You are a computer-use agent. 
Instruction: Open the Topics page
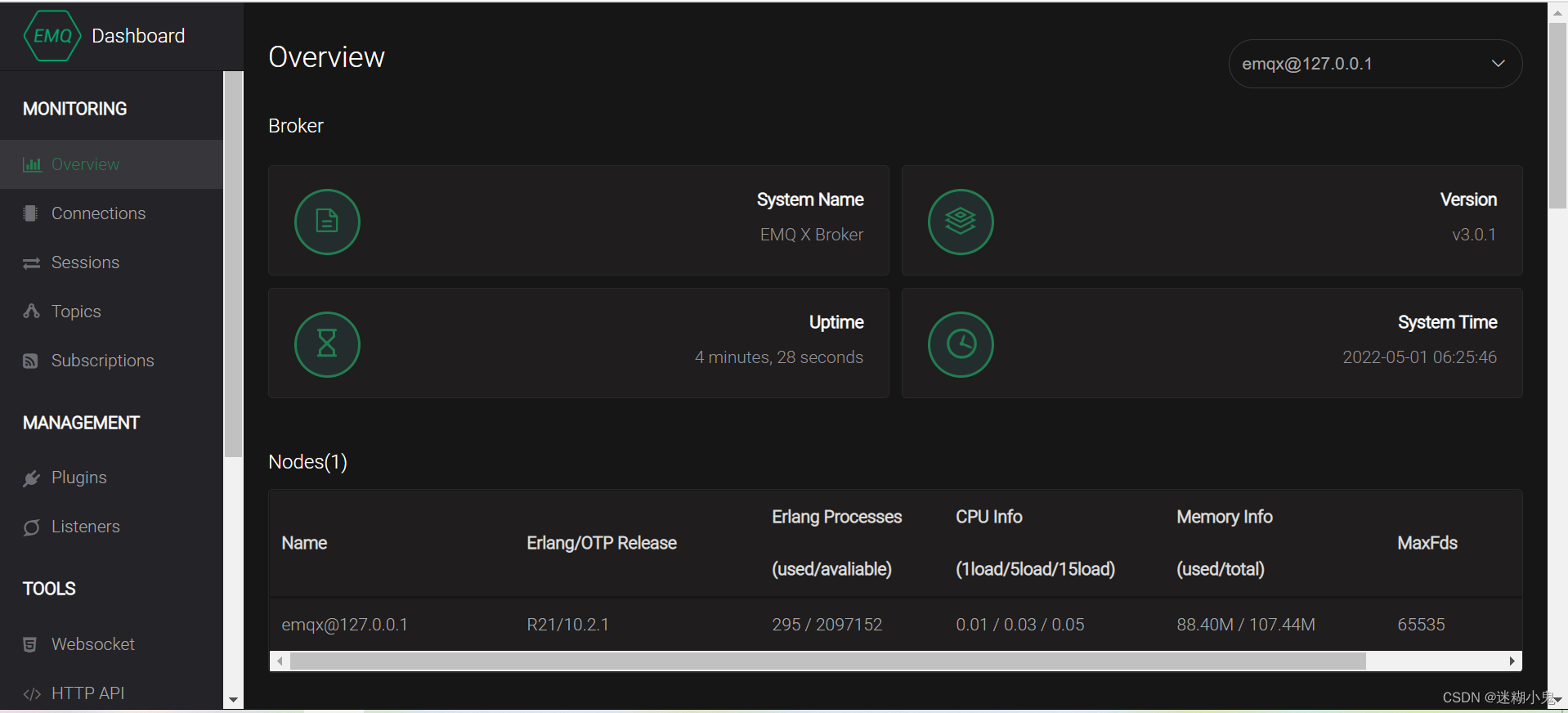pyautogui.click(x=111, y=312)
